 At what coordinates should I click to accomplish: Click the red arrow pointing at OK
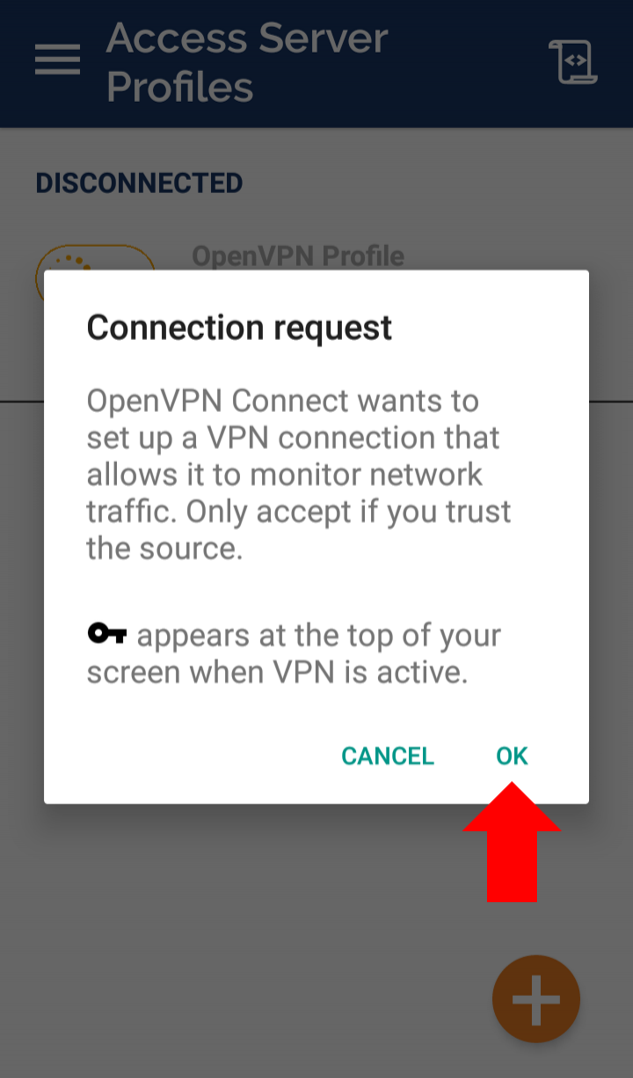512,841
